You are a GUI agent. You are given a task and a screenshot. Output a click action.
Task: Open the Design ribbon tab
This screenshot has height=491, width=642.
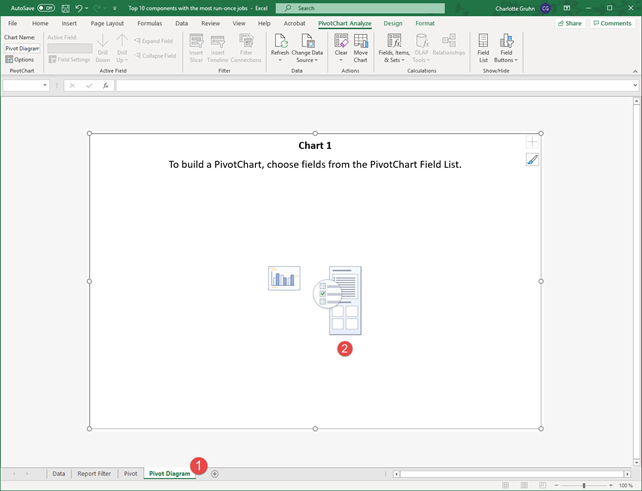pos(393,23)
